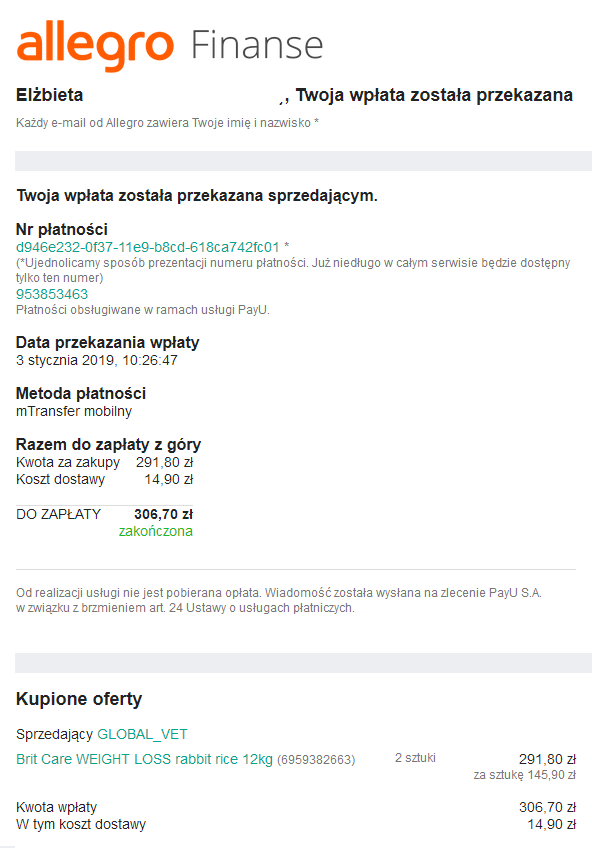592x848 pixels.
Task: Click the offer ID (6959382663)
Action: tap(316, 760)
